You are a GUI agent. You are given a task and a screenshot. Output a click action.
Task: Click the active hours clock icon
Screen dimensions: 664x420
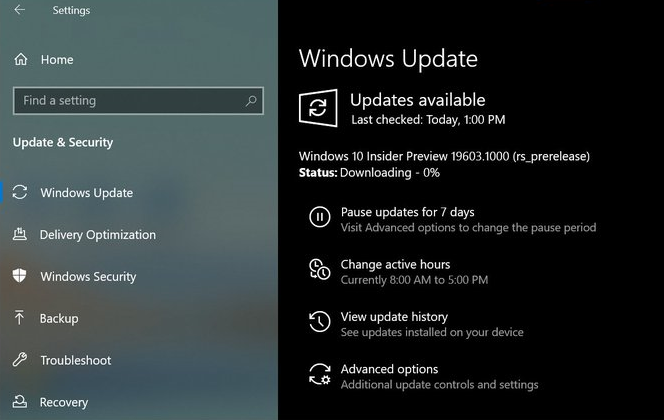(319, 269)
